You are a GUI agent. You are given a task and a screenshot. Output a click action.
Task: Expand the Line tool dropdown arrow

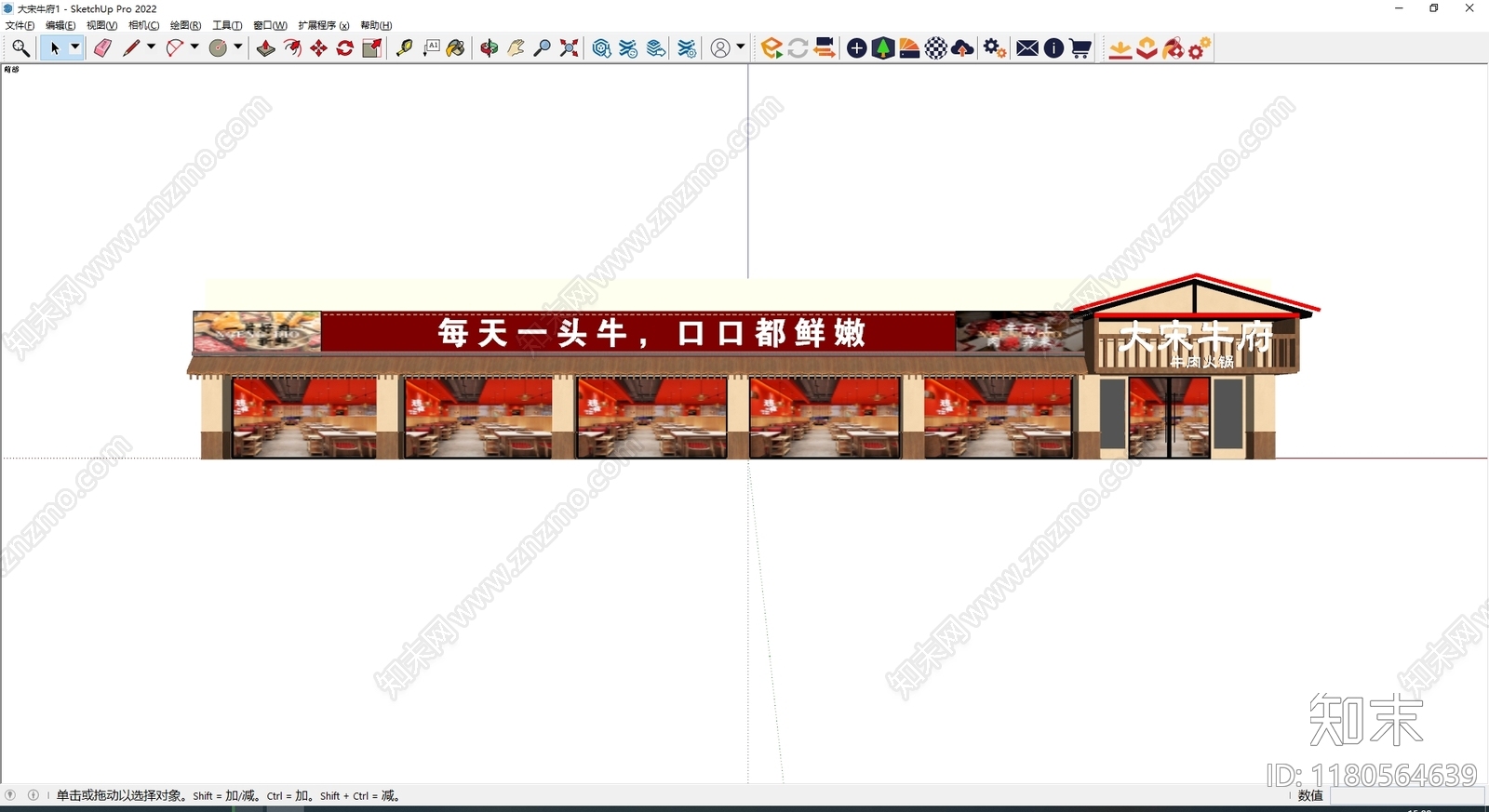tap(151, 47)
